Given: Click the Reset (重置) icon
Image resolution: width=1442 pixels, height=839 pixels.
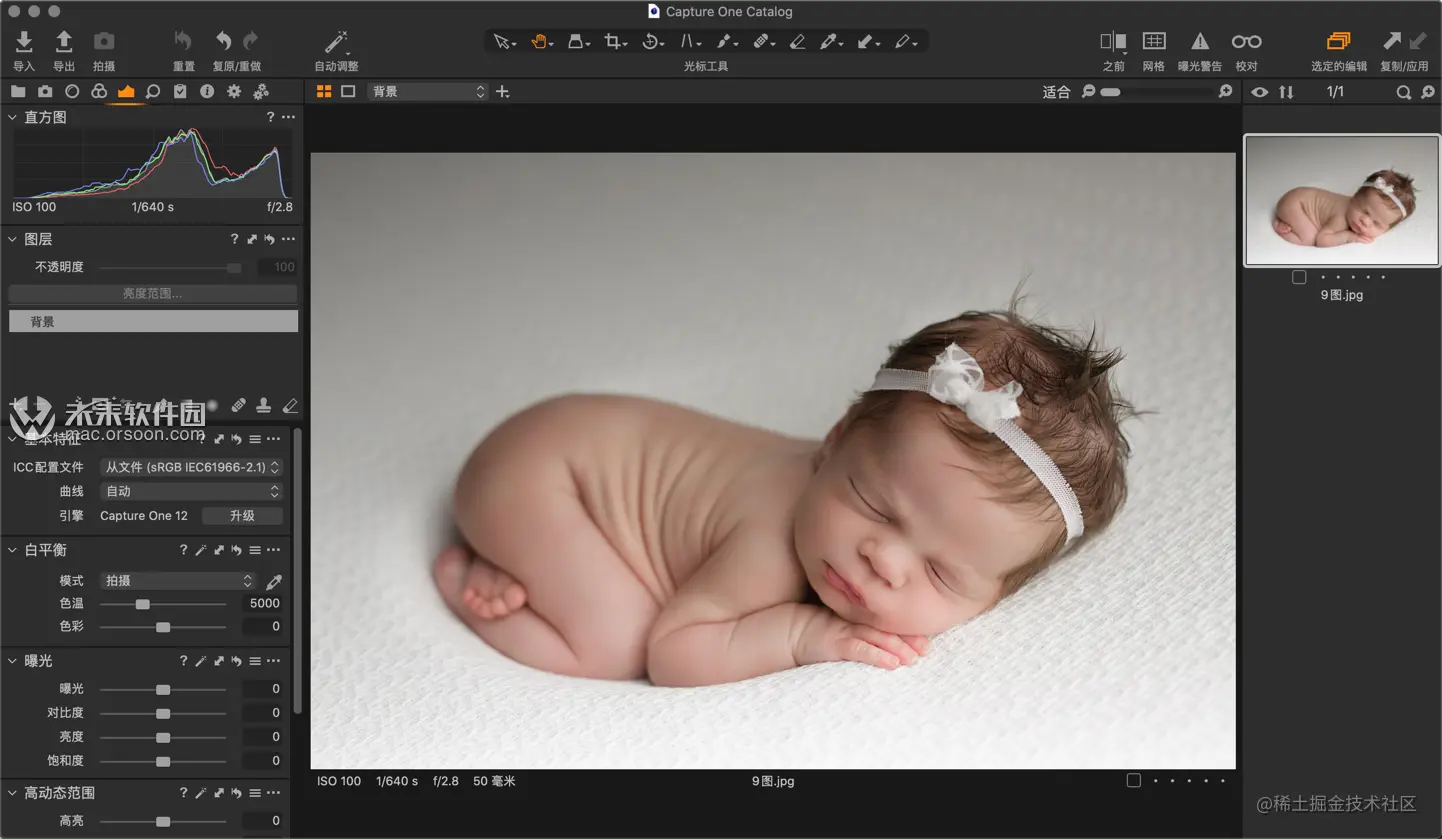Looking at the screenshot, I should coord(183,41).
